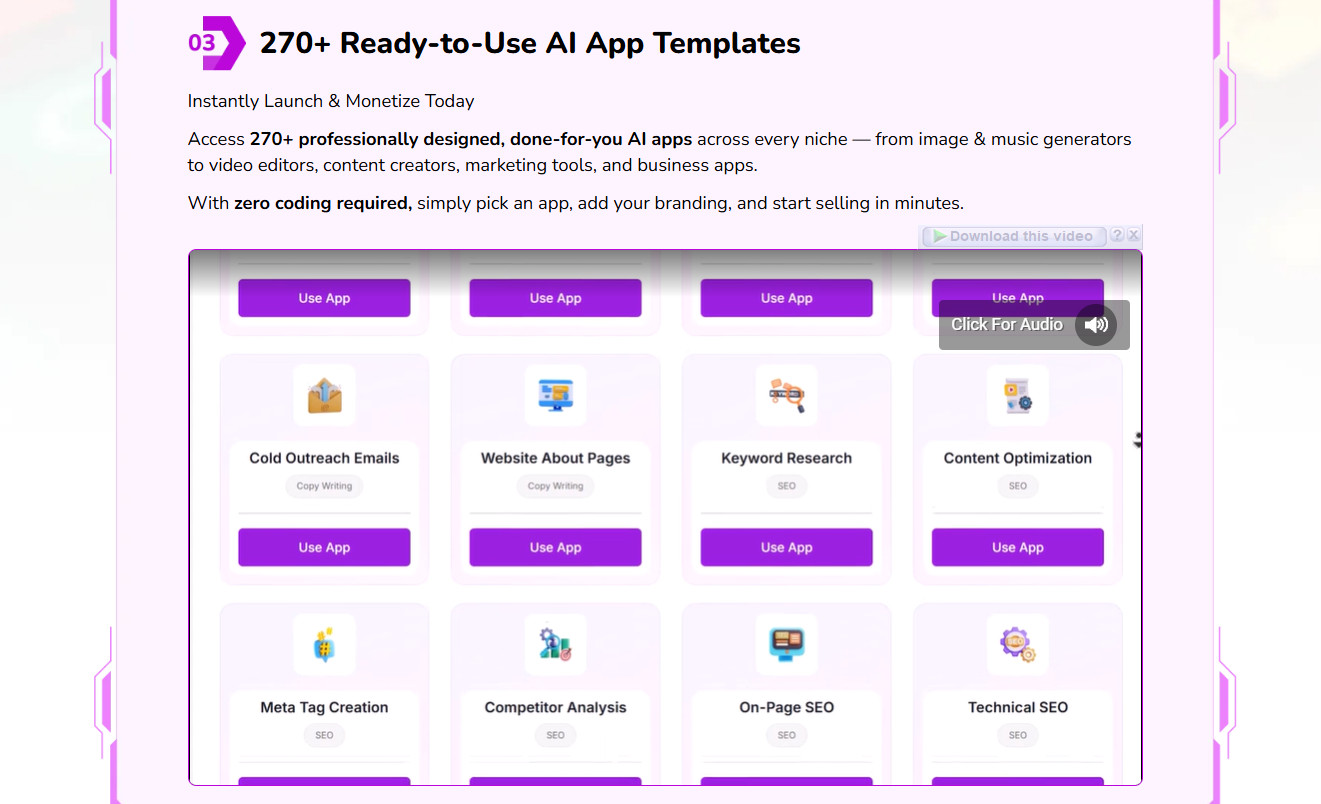Screen dimensions: 1321x804
Task: Click the Cold Outreach Emails title
Action: (324, 458)
